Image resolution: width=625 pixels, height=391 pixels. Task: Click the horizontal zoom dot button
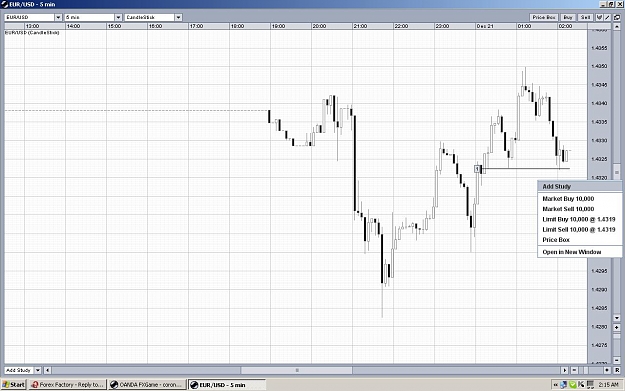pos(607,370)
